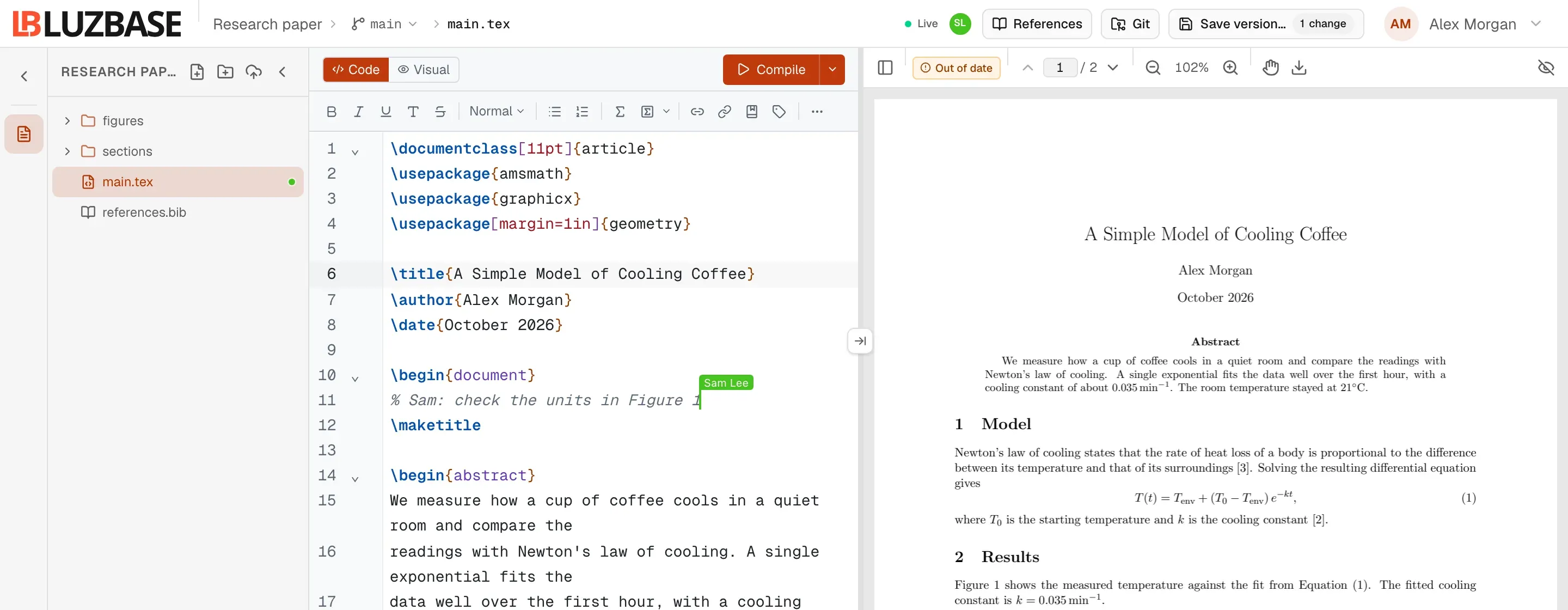Image resolution: width=1568 pixels, height=610 pixels.
Task: Insert inline math sigma symbol
Action: click(620, 112)
